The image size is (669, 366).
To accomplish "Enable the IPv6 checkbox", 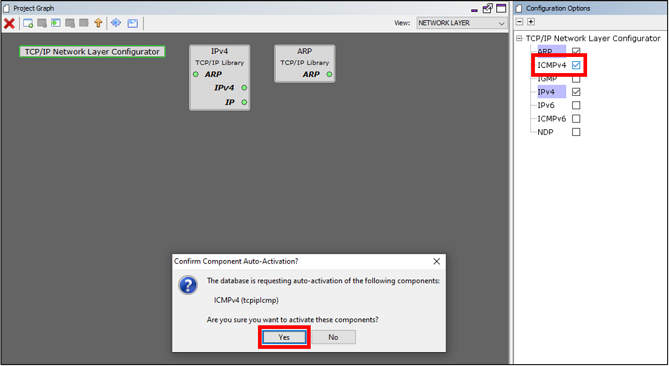I will [x=576, y=105].
